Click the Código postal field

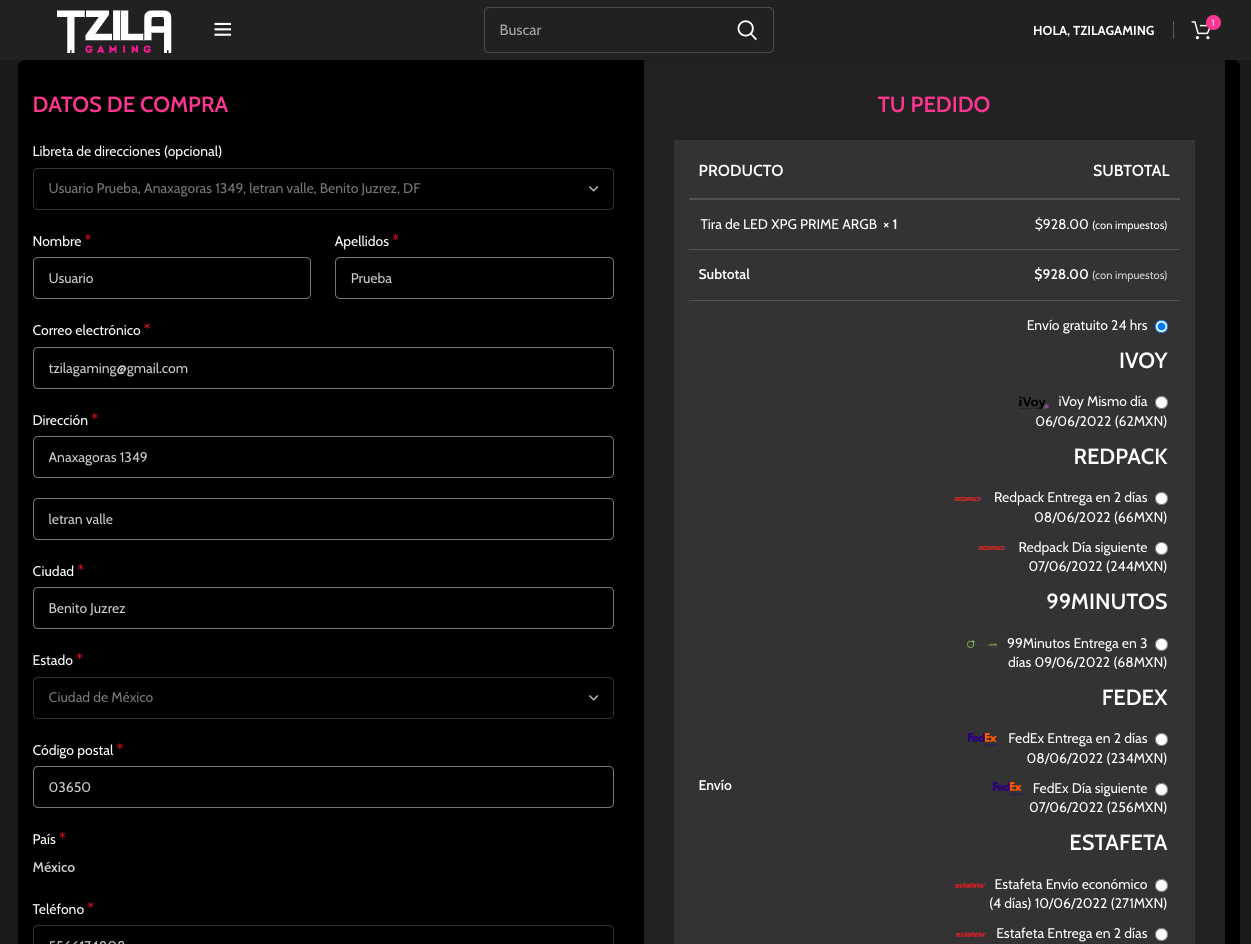pos(323,787)
